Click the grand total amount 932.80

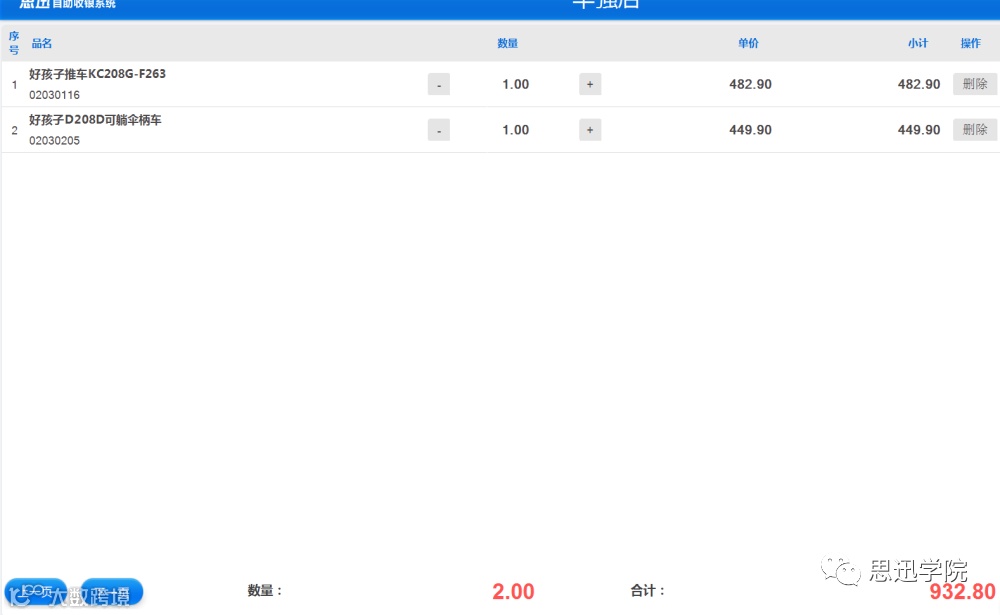[962, 591]
